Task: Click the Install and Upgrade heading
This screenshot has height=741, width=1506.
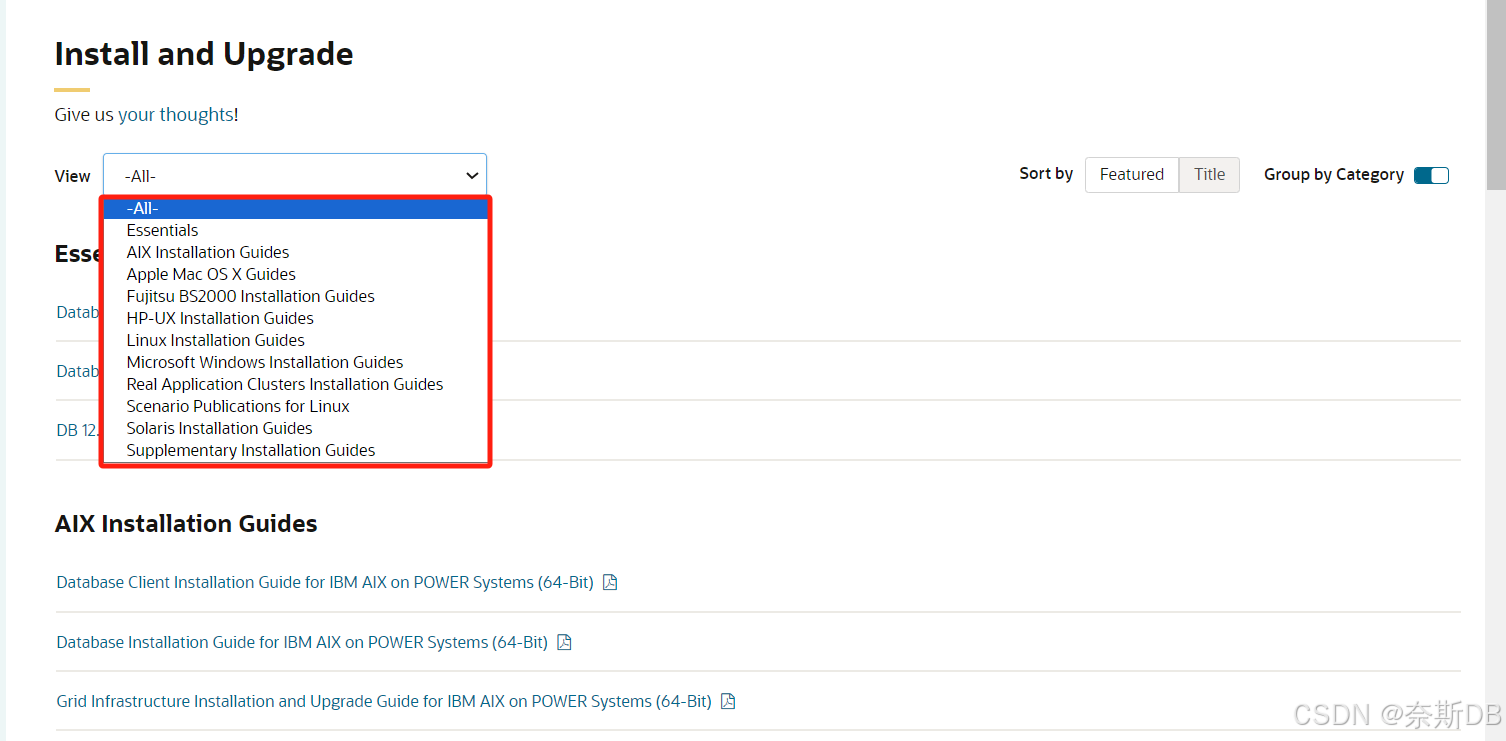Action: 204,54
